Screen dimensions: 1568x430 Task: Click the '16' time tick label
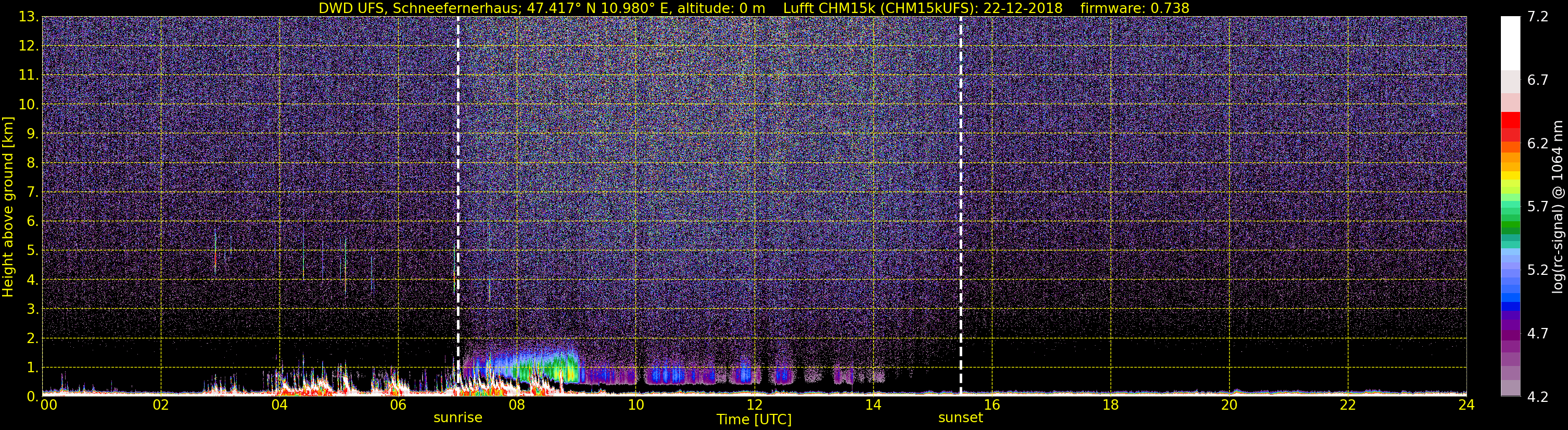(x=991, y=405)
